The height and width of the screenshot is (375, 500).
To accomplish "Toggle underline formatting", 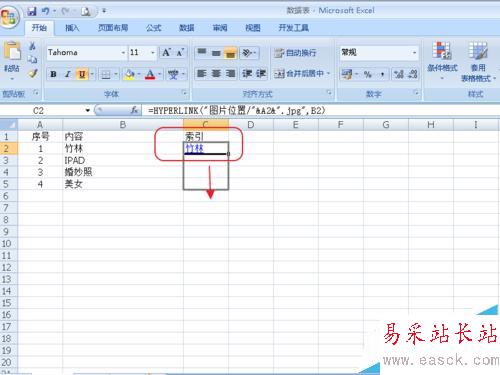I will (x=82, y=74).
